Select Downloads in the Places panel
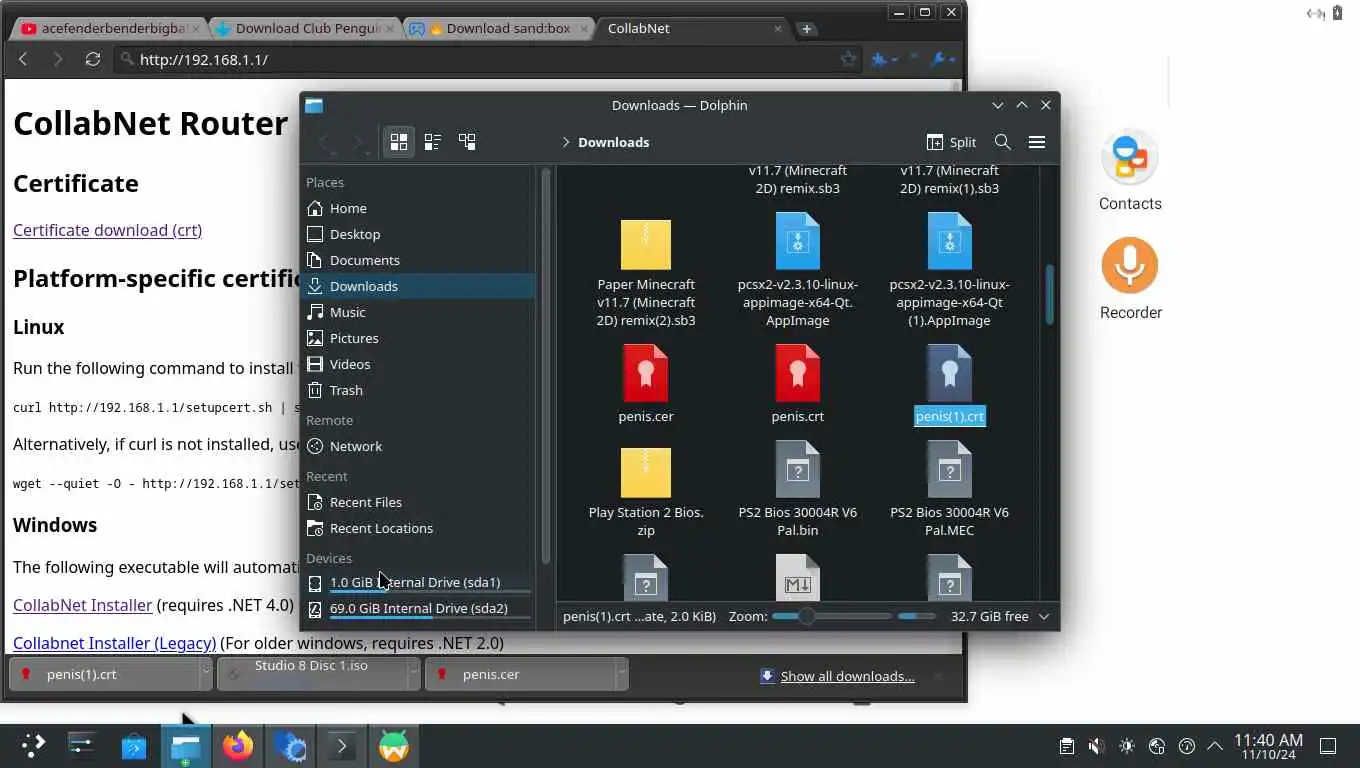1360x768 pixels. (x=420, y=286)
